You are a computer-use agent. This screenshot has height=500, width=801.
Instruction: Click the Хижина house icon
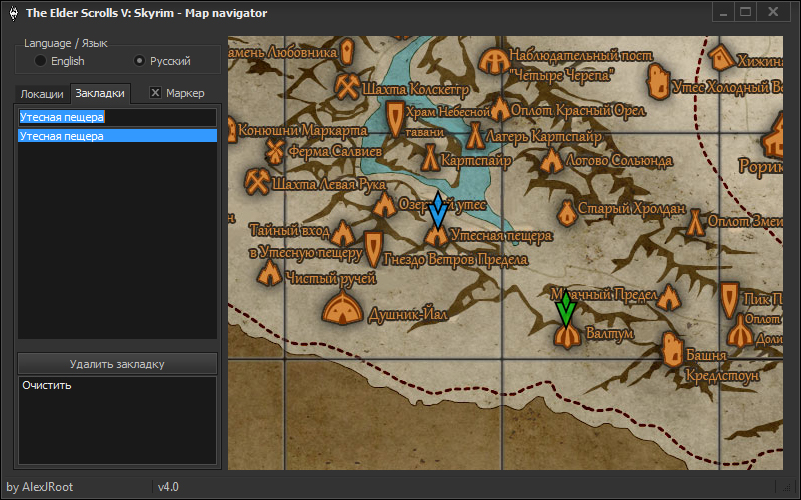point(722,57)
